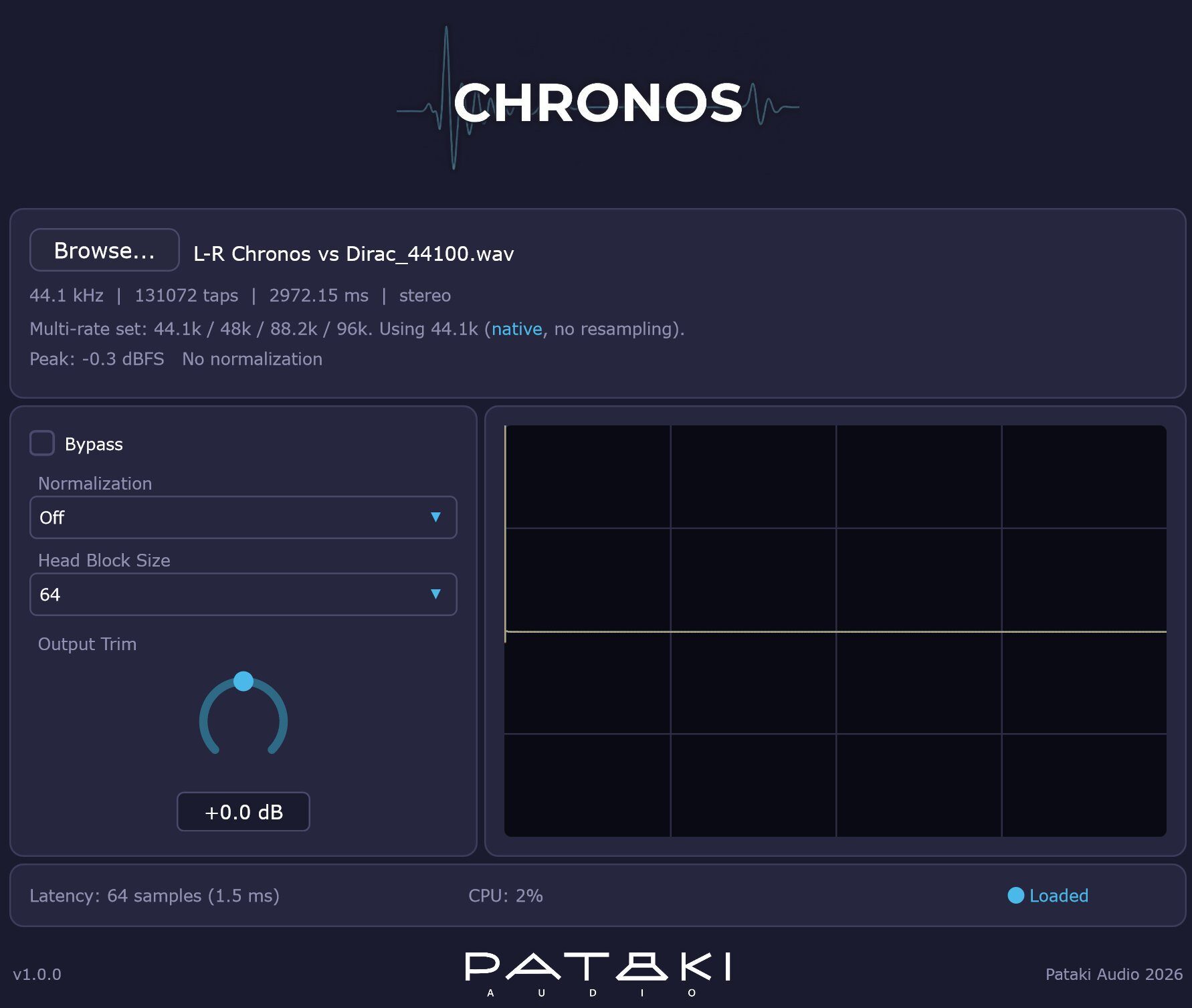
Task: Click the blue 'native' word
Action: click(x=517, y=329)
